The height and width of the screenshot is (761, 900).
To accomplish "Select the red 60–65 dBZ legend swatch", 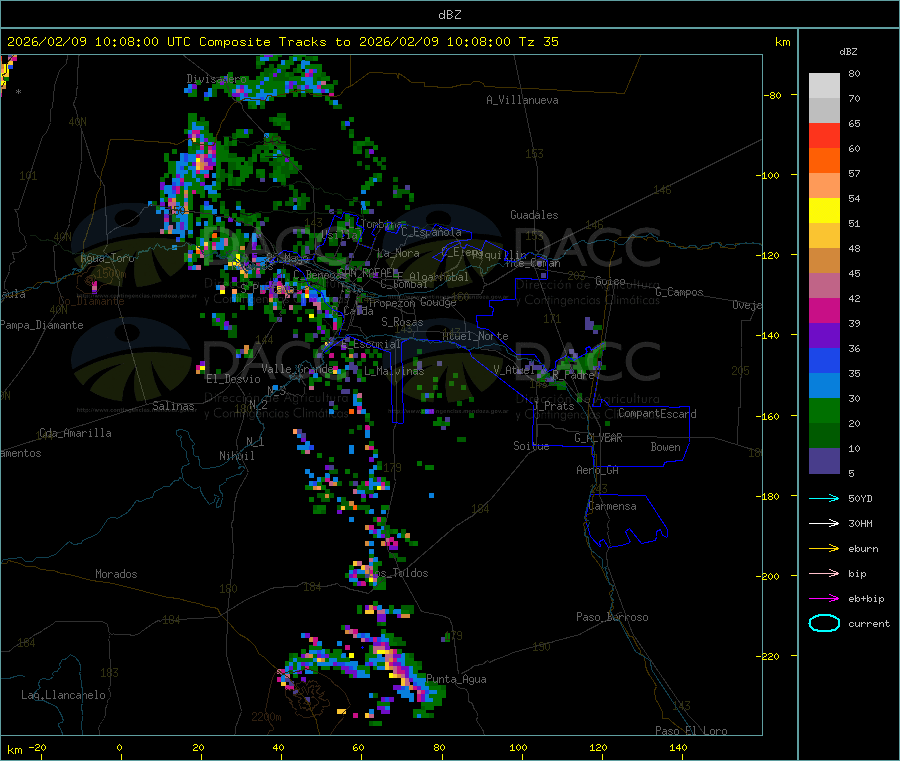I will click(x=824, y=135).
